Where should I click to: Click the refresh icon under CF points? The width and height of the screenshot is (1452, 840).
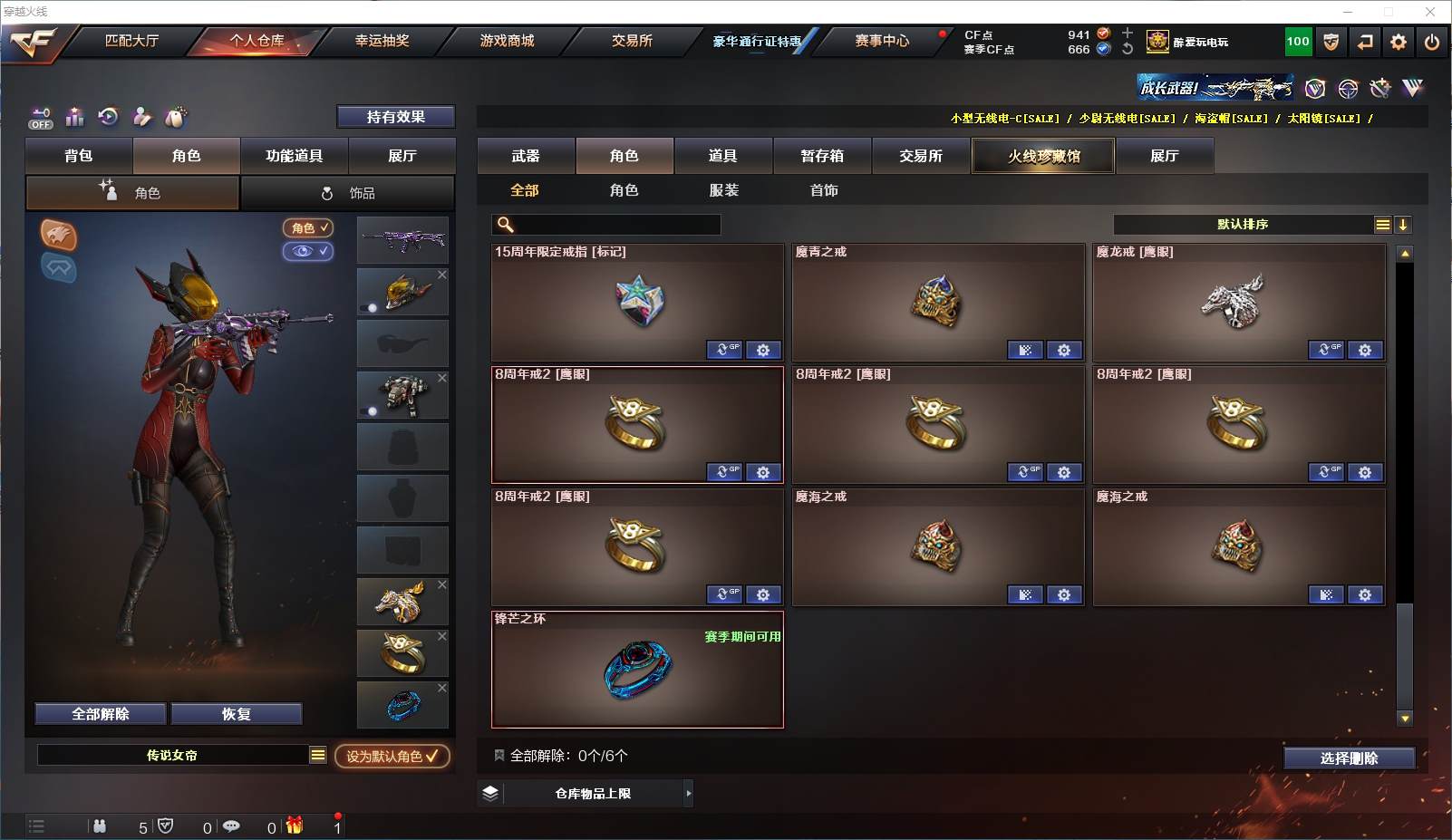point(1128,49)
